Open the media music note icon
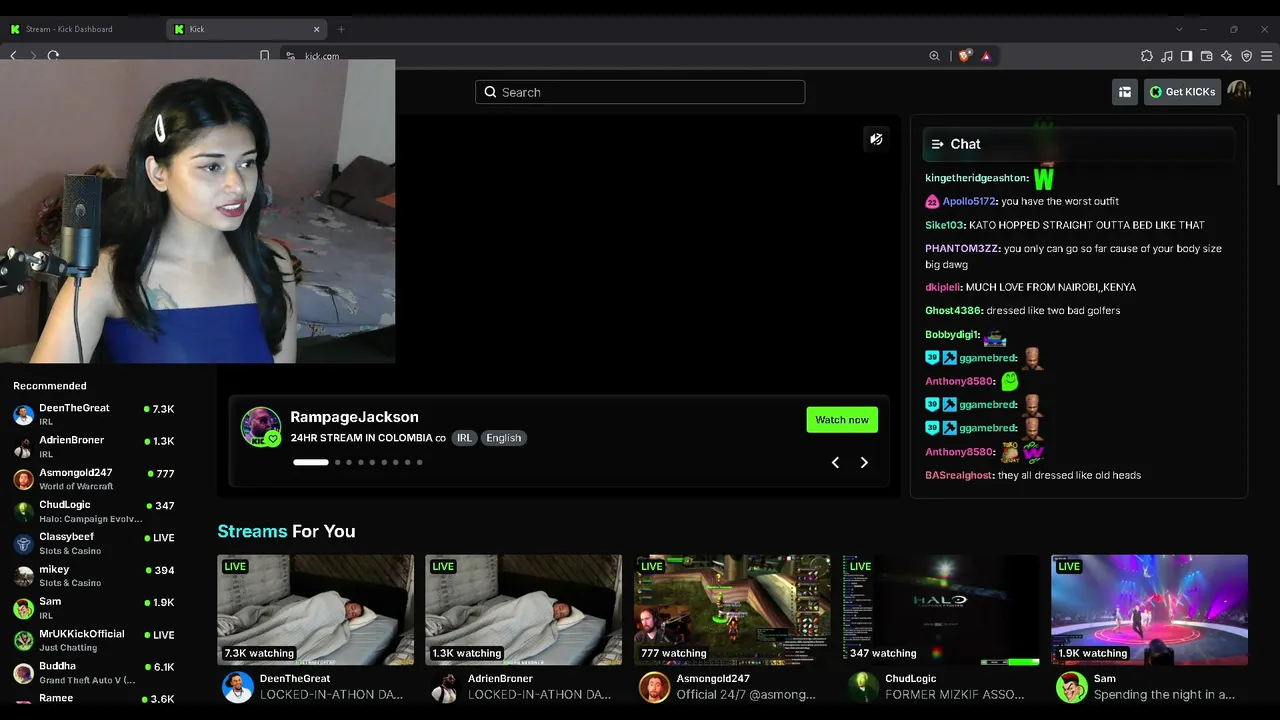This screenshot has width=1280, height=720. coord(1167,56)
